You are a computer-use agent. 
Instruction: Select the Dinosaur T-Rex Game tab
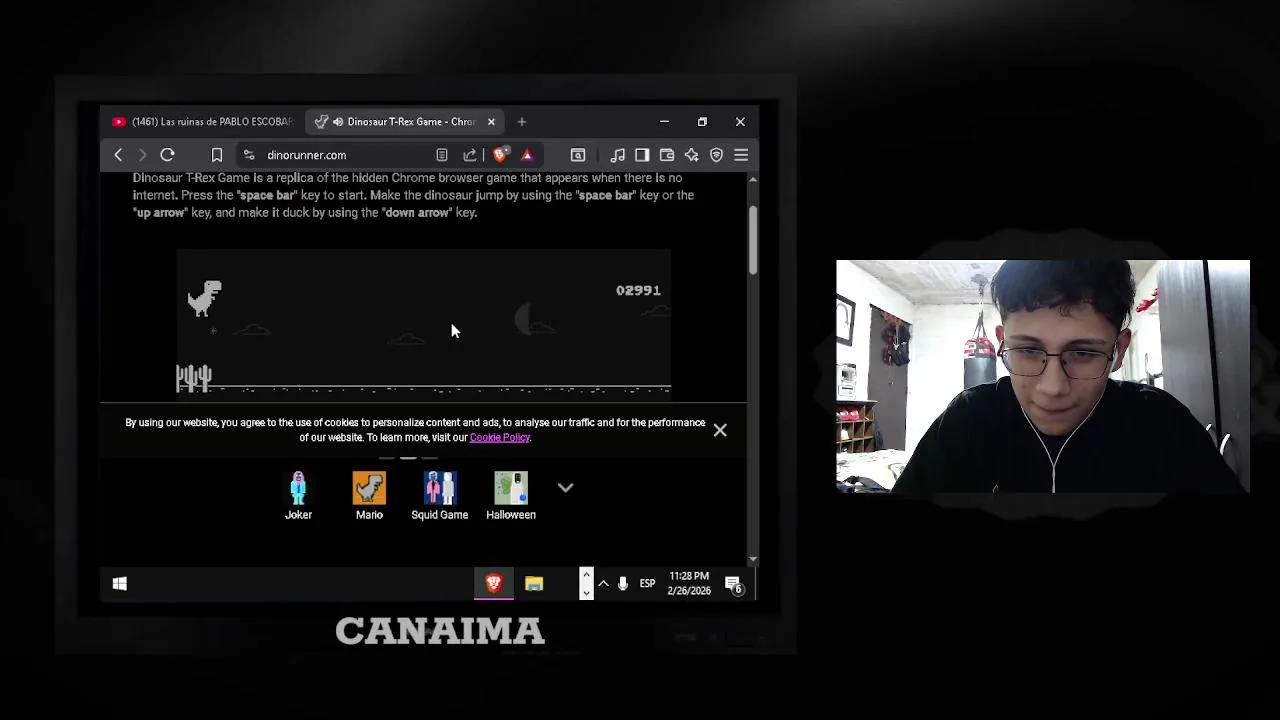click(x=405, y=122)
